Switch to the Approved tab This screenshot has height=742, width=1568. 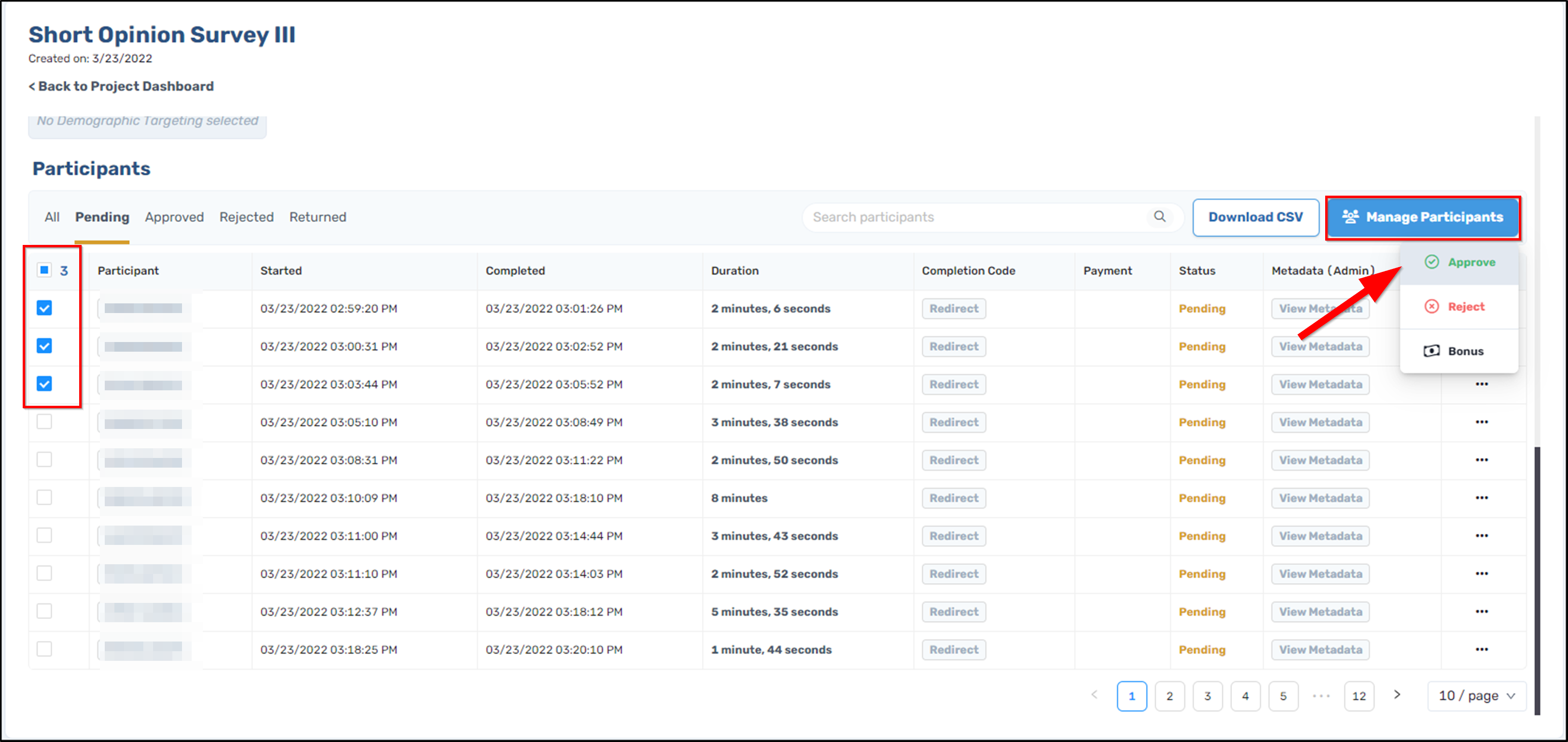174,217
